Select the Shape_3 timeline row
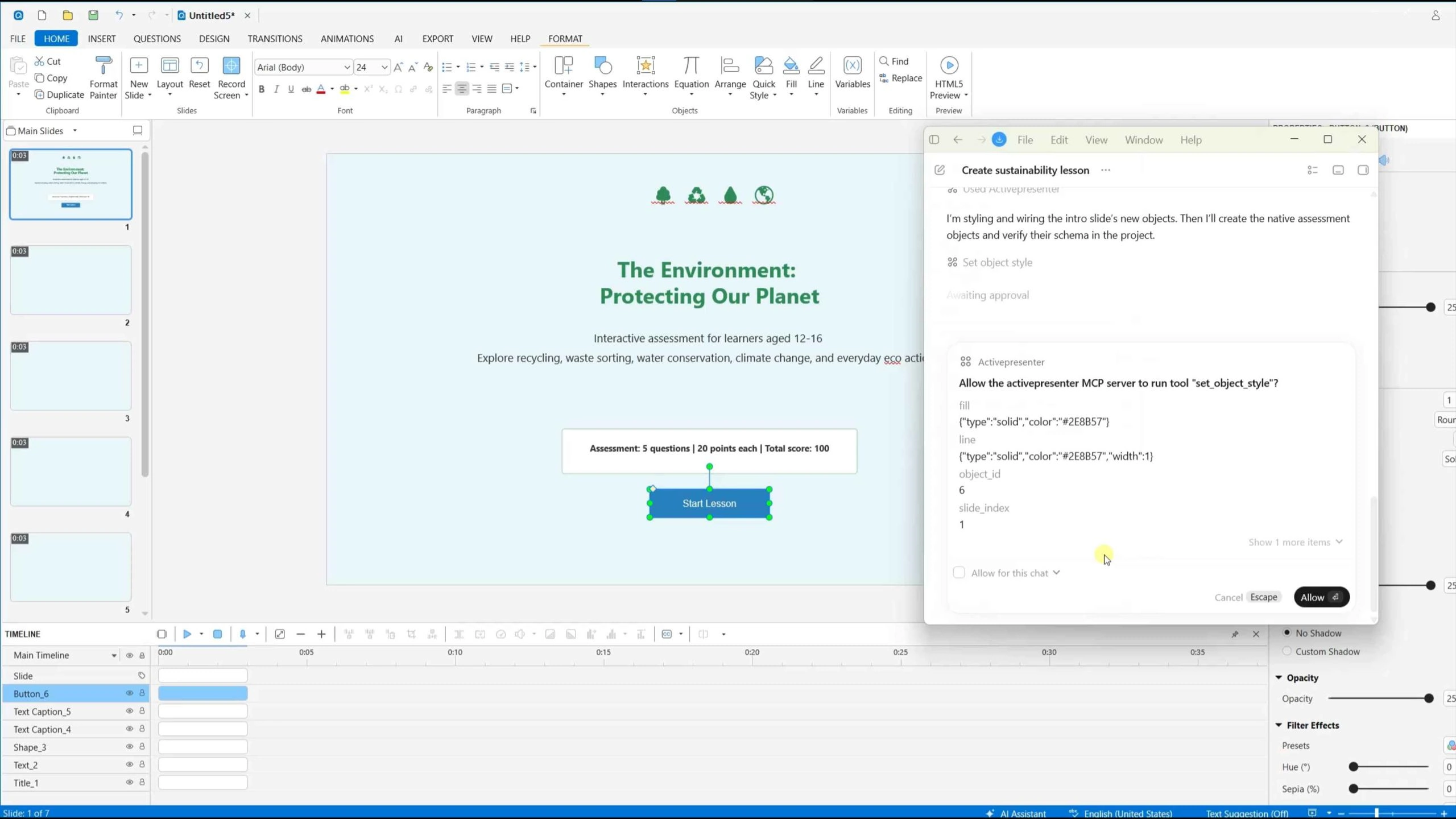Viewport: 1456px width, 819px height. tap(76, 747)
